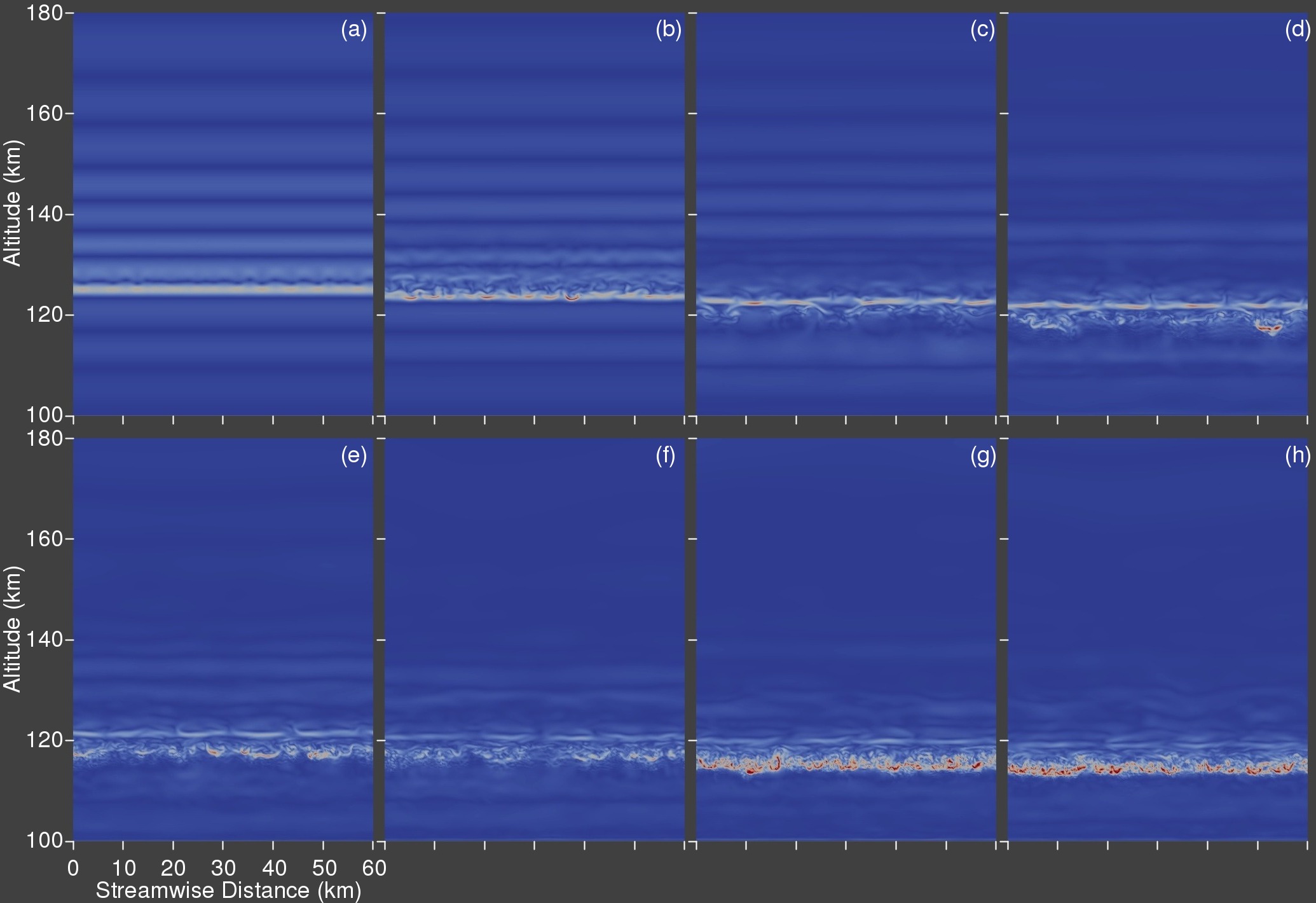Click the bottom-row Altitude (km) axis title
The height and width of the screenshot is (903, 1316).
[13, 628]
